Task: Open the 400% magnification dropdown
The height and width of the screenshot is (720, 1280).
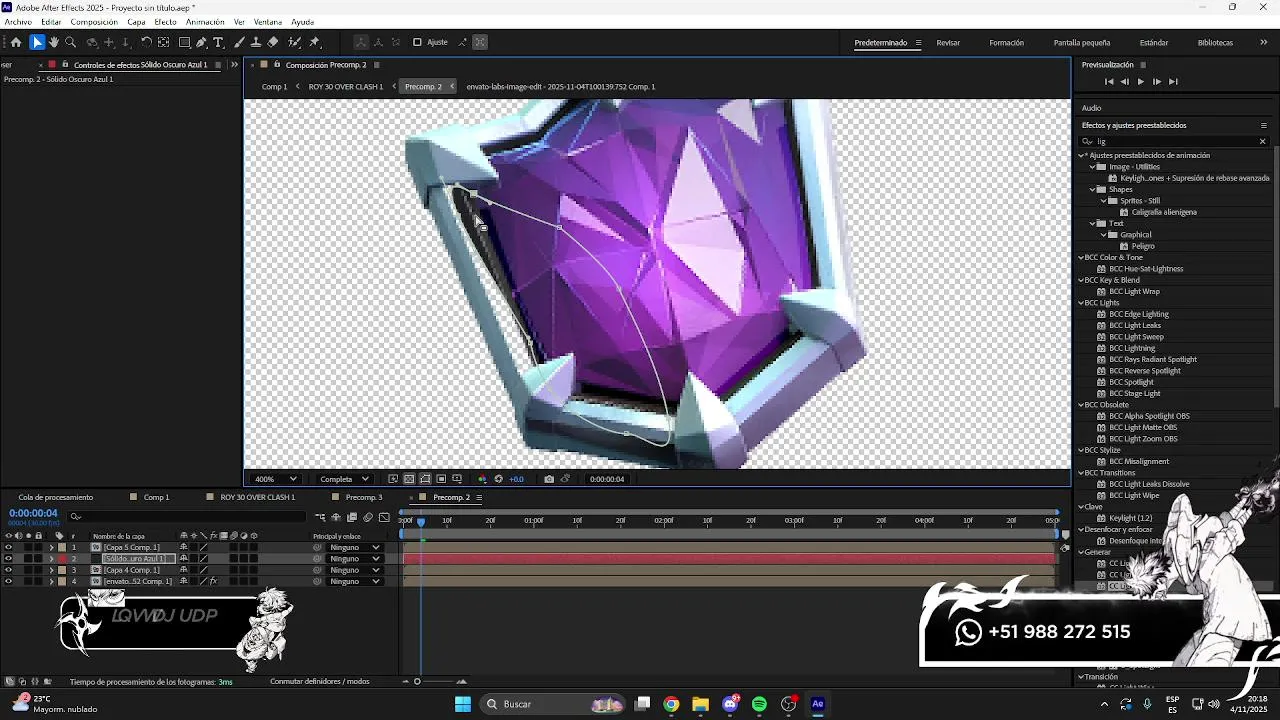Action: point(276,479)
